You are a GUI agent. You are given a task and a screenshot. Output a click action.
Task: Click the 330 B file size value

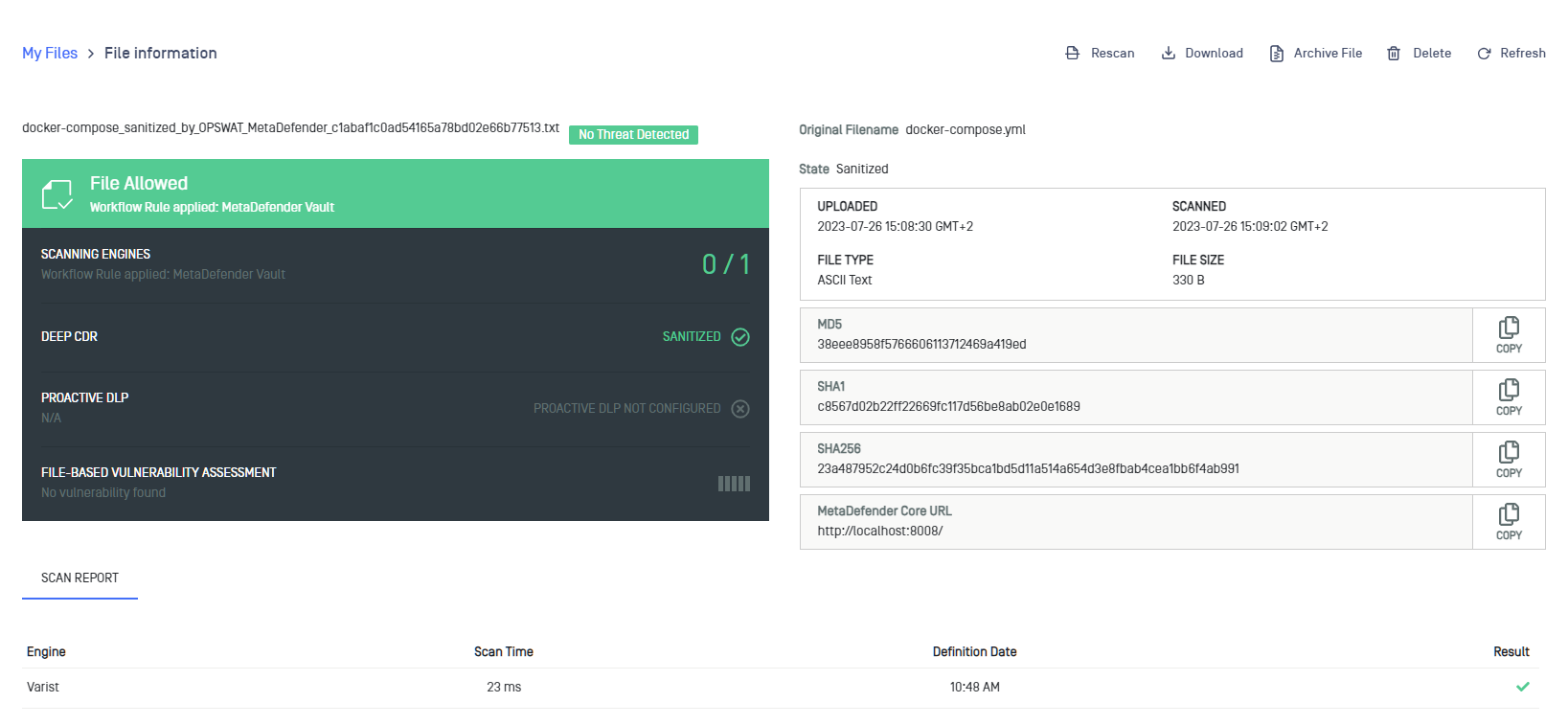pyautogui.click(x=1189, y=281)
